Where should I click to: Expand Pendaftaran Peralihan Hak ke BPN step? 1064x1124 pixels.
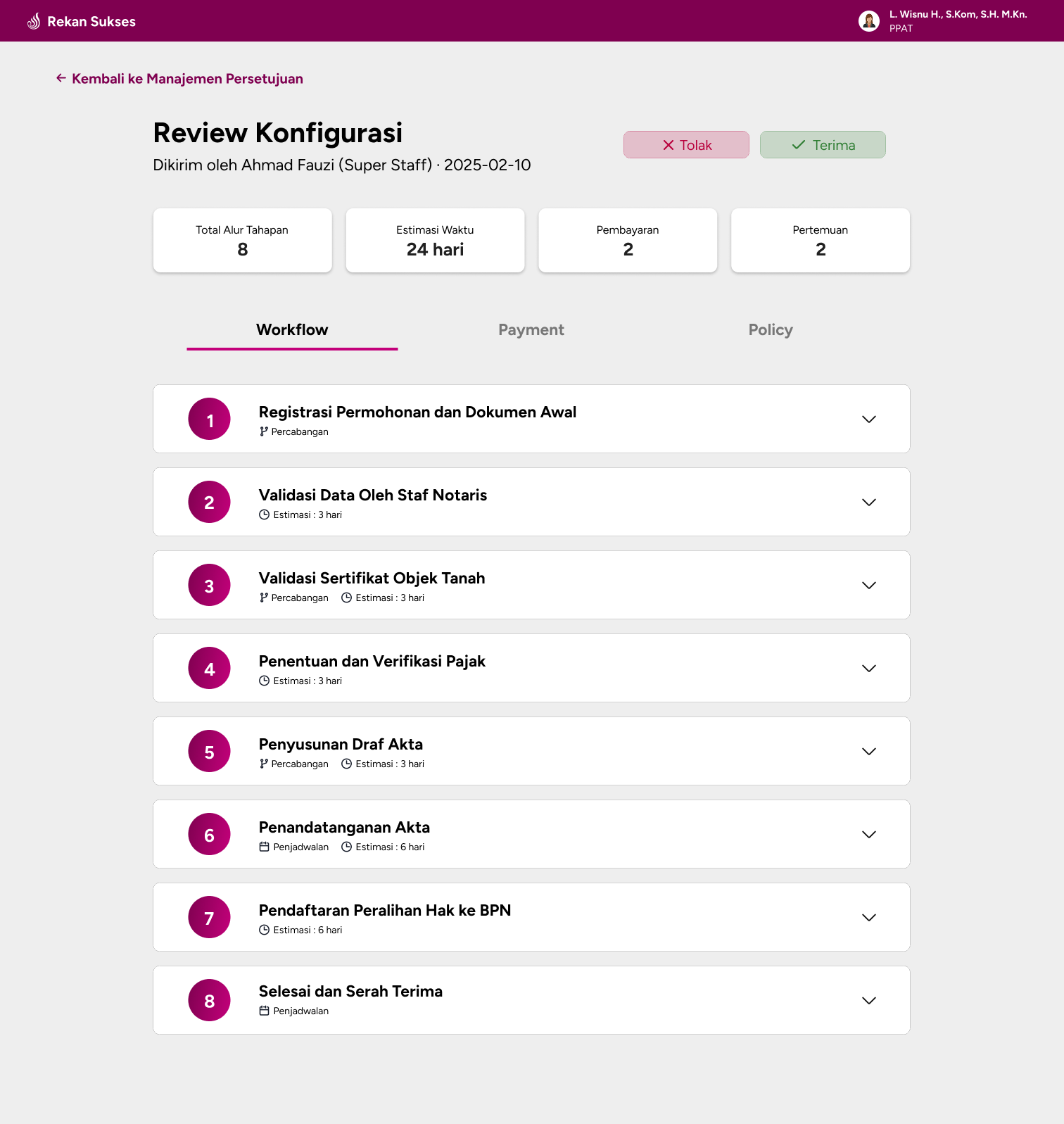click(x=869, y=917)
